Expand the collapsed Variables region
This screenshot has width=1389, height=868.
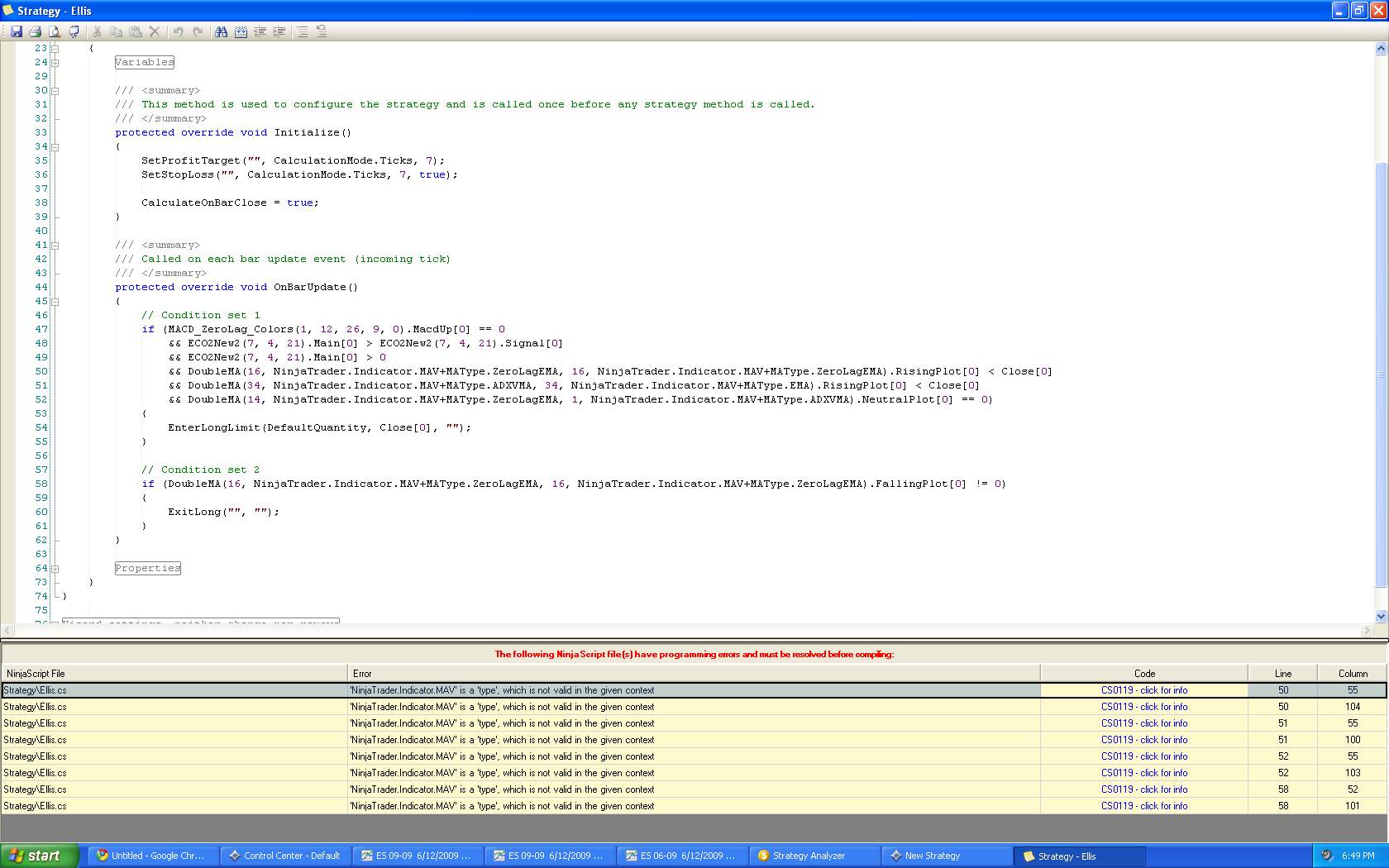tap(145, 62)
